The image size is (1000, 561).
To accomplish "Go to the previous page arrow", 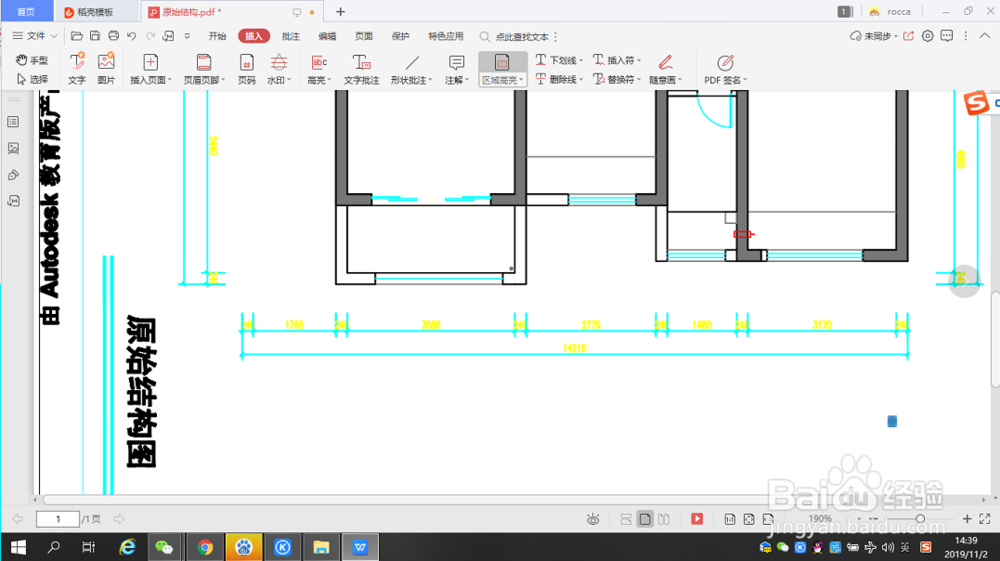I will (x=18, y=519).
